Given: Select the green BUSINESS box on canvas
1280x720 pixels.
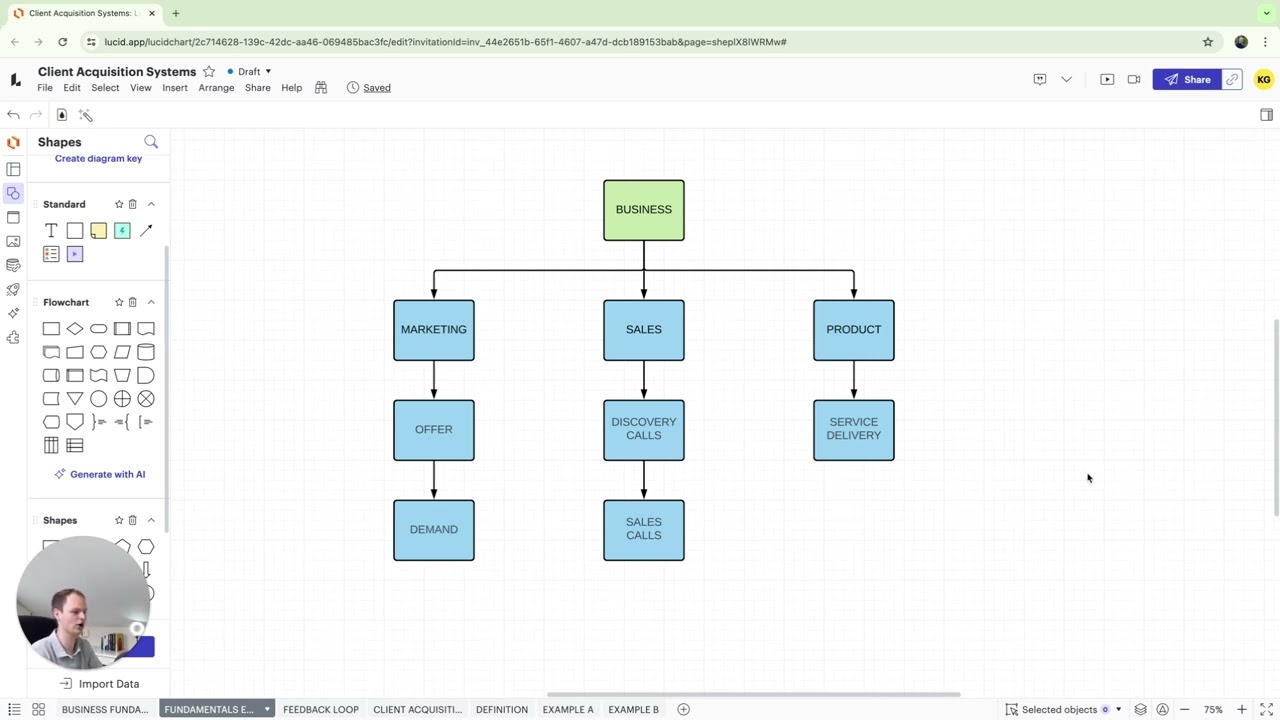Looking at the screenshot, I should [644, 210].
